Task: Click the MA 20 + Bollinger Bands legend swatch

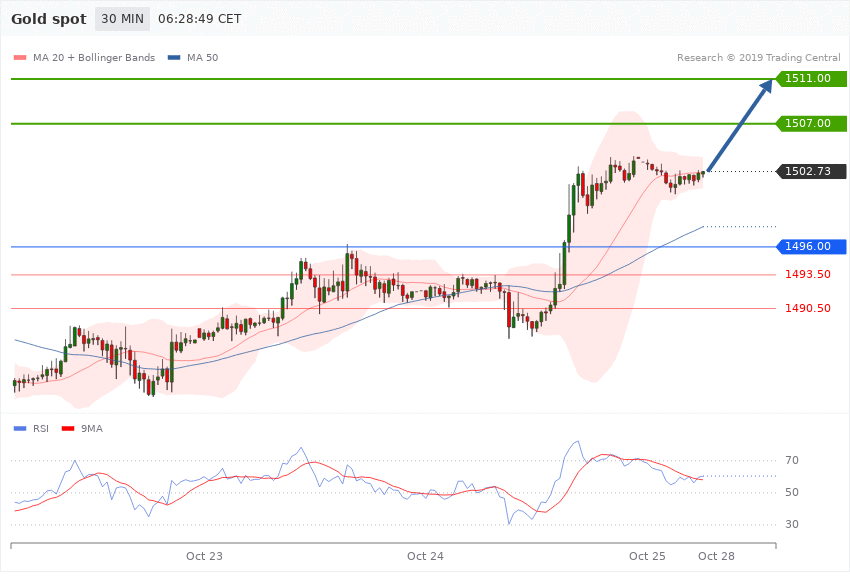Action: click(x=20, y=58)
